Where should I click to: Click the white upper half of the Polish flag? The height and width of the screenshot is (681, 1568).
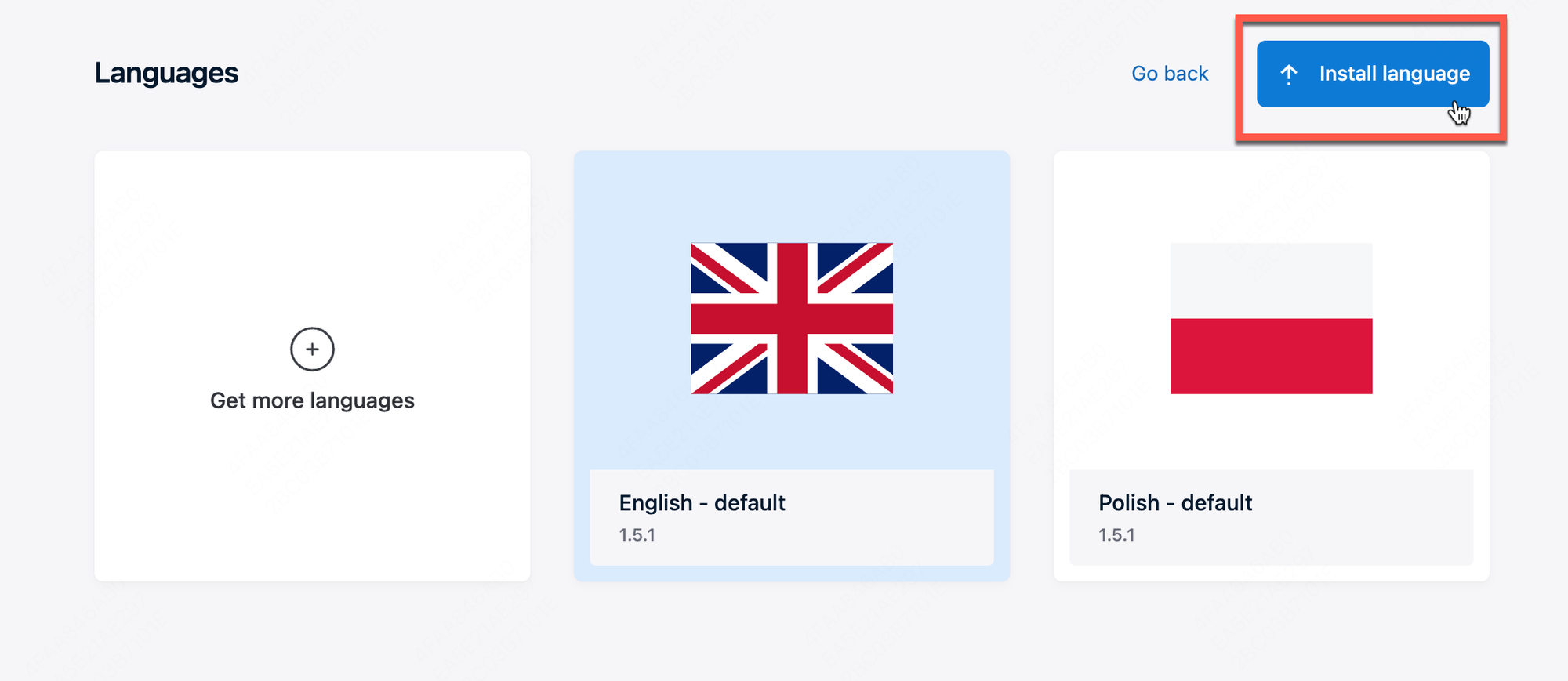pos(1271,281)
